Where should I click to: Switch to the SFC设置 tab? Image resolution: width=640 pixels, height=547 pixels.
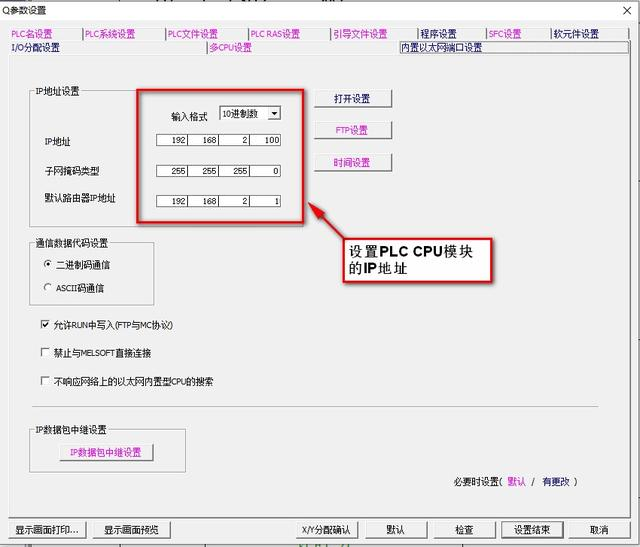(505, 34)
